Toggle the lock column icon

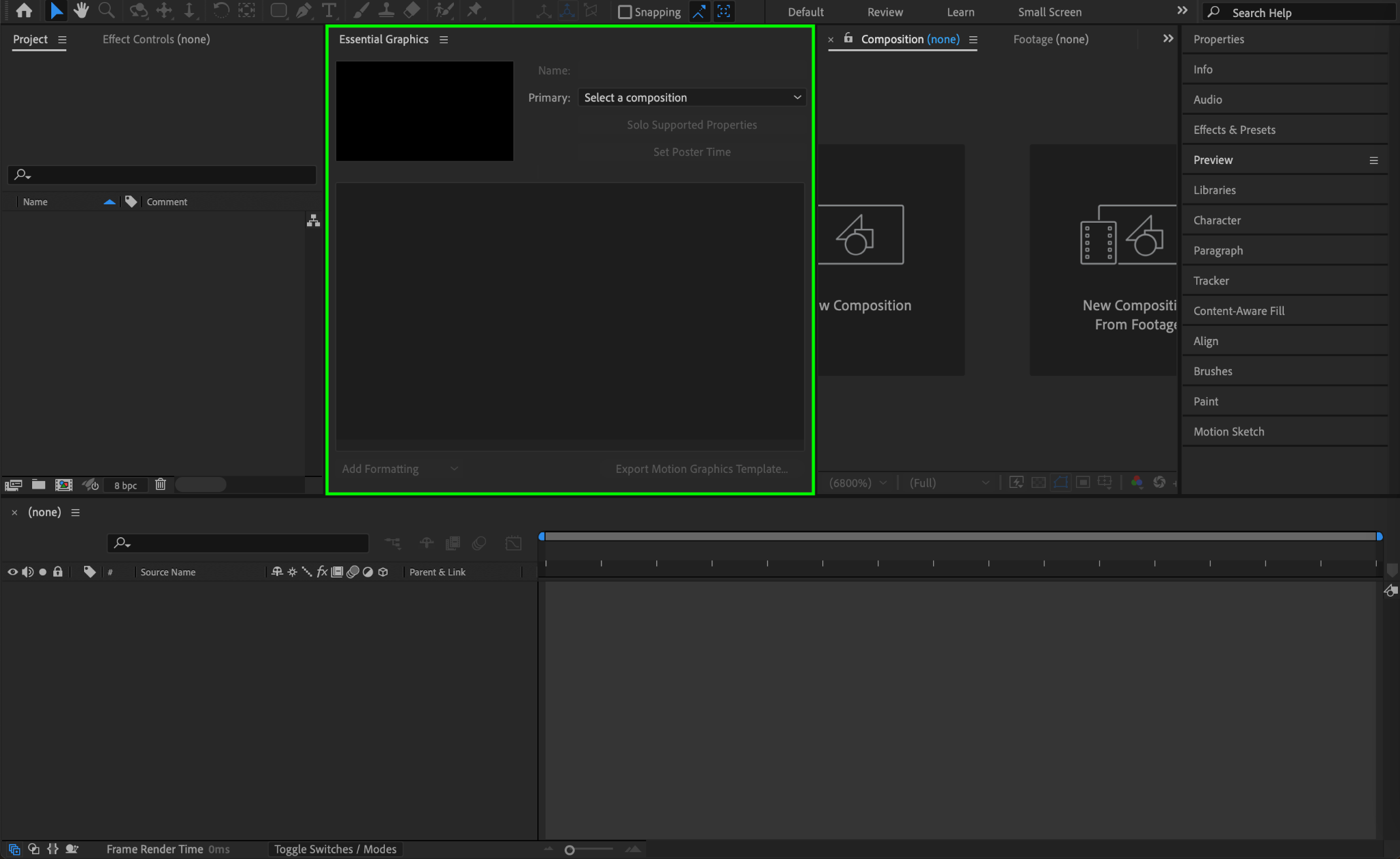57,572
